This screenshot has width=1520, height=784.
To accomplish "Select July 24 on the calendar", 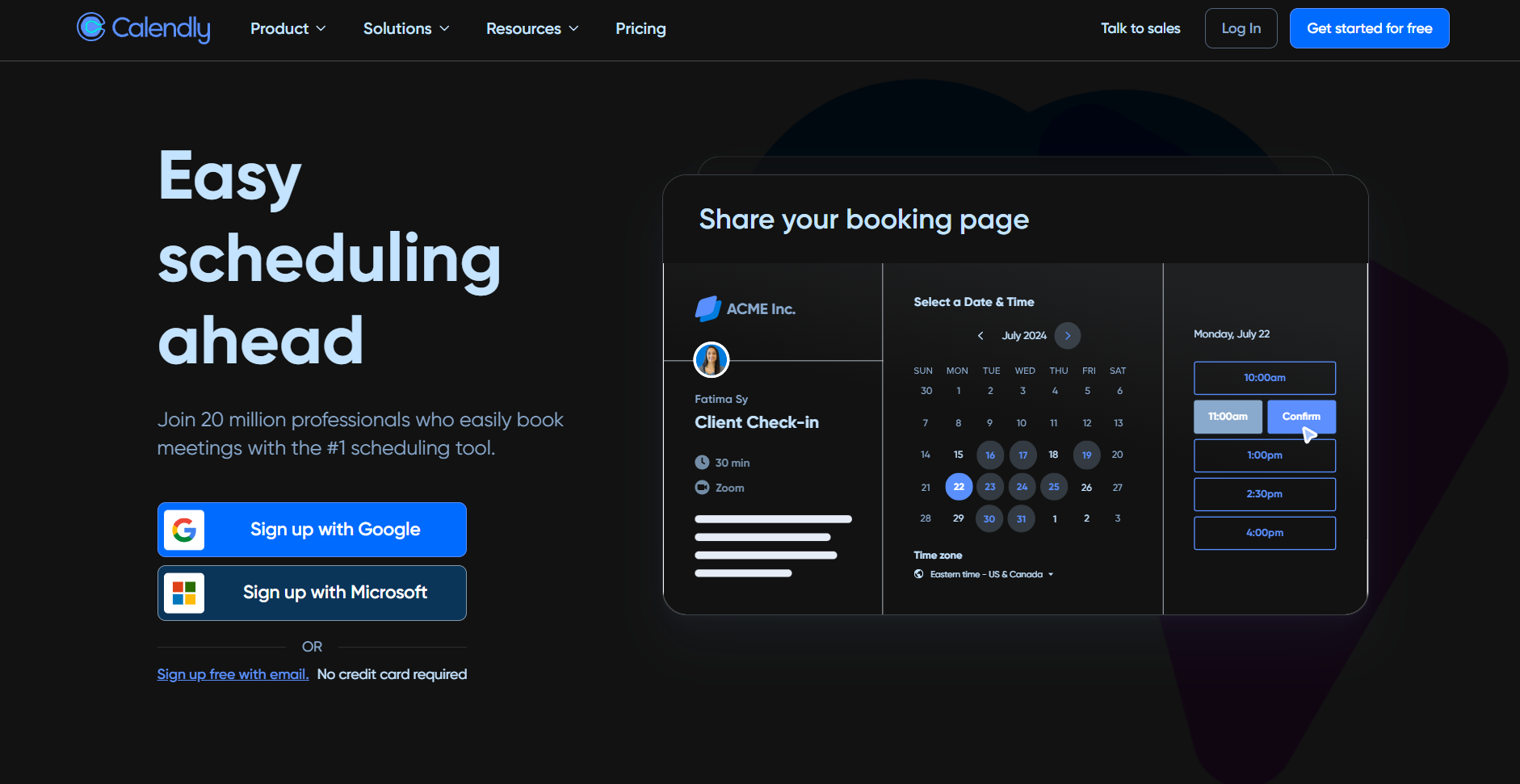I will (x=1022, y=487).
